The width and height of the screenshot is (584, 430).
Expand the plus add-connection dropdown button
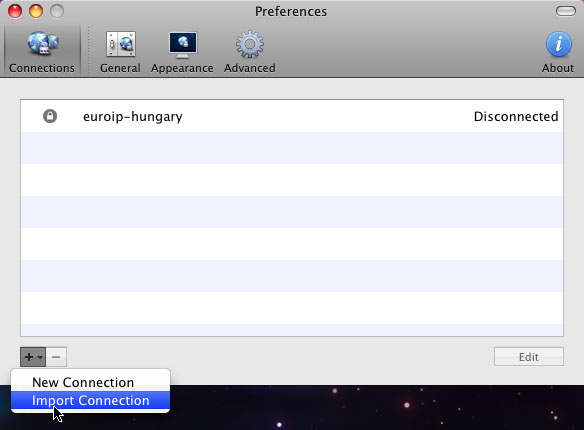pos(33,357)
